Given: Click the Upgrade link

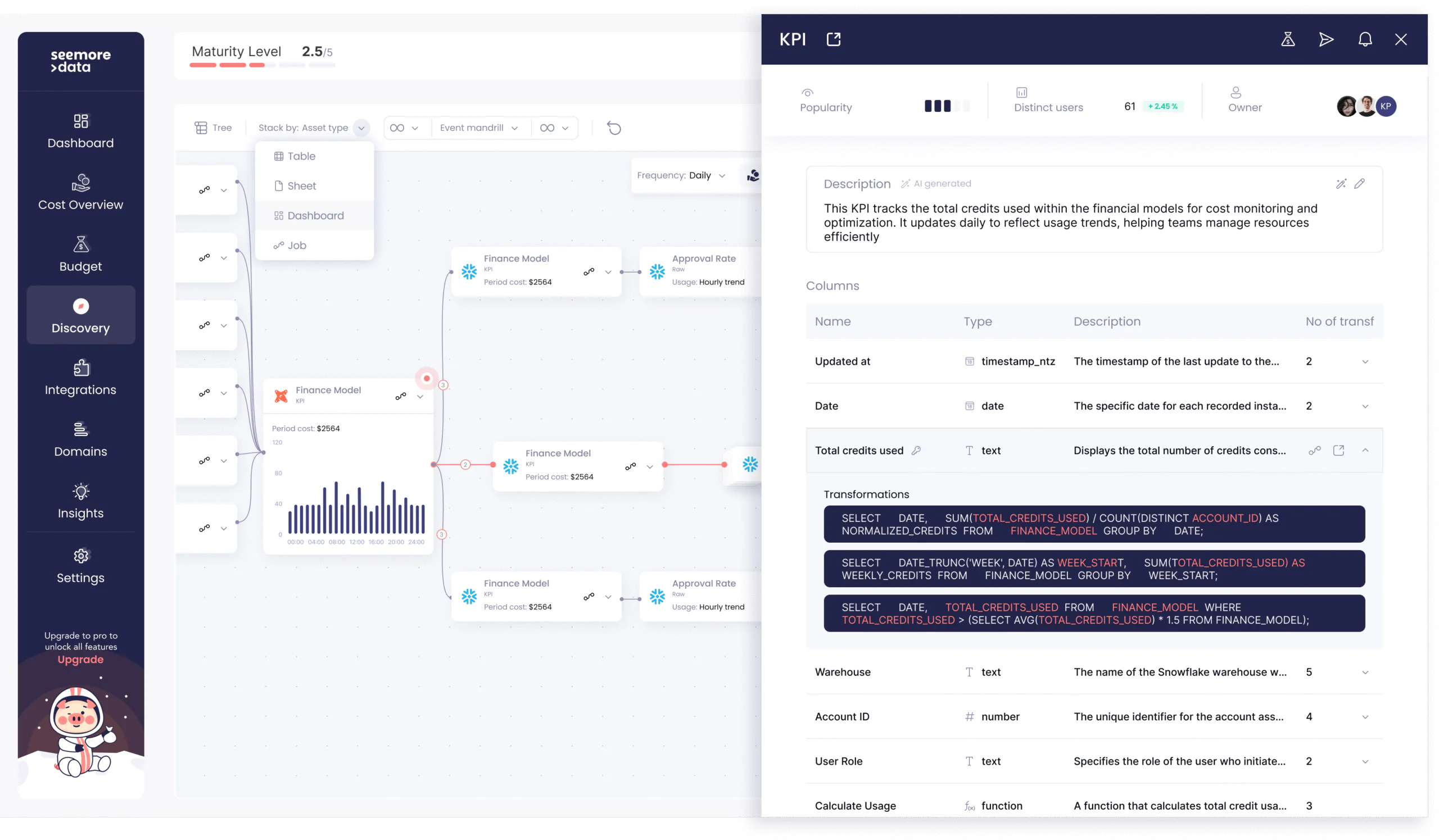Looking at the screenshot, I should click(80, 660).
